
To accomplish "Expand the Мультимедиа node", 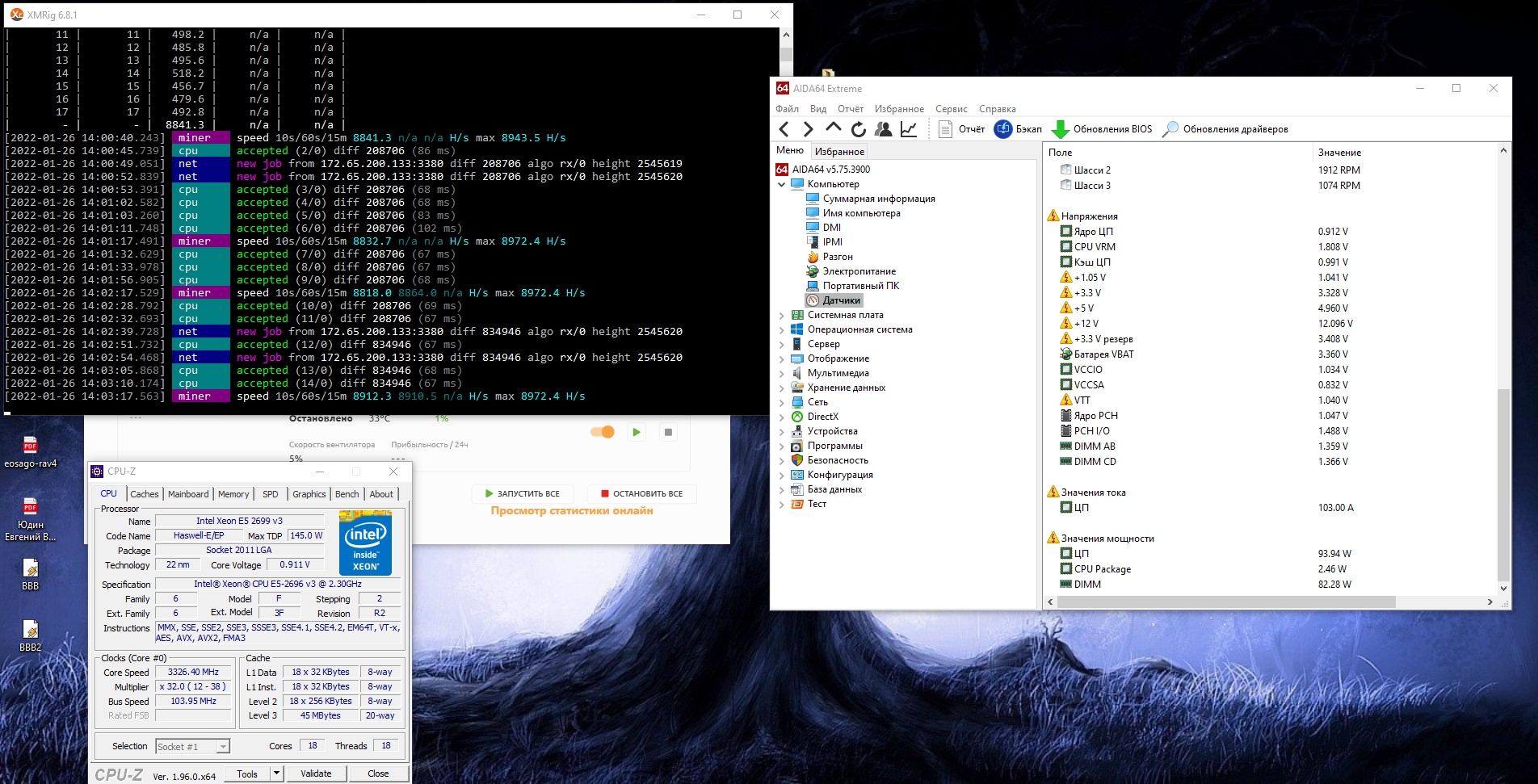I will click(x=782, y=373).
